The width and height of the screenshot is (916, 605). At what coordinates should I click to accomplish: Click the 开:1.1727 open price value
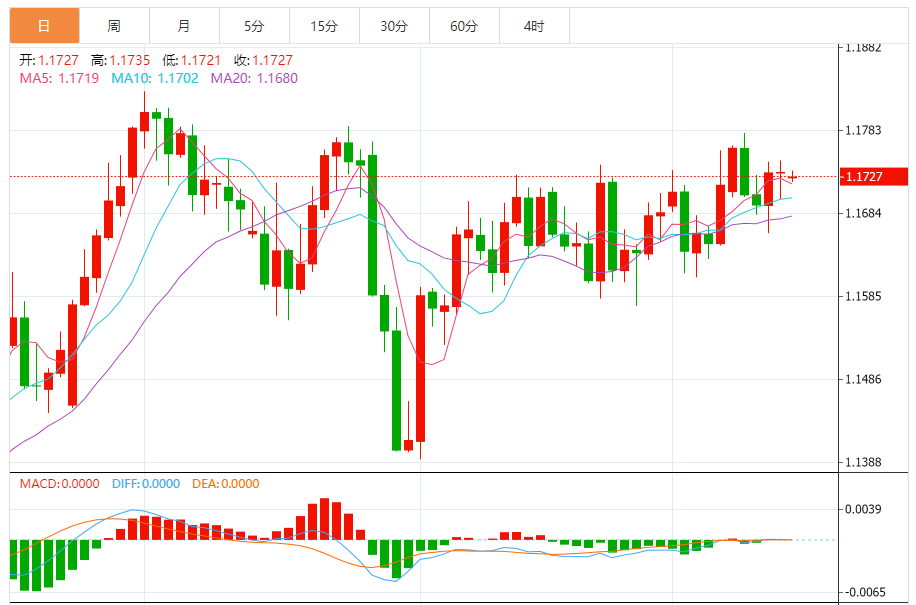(x=49, y=60)
